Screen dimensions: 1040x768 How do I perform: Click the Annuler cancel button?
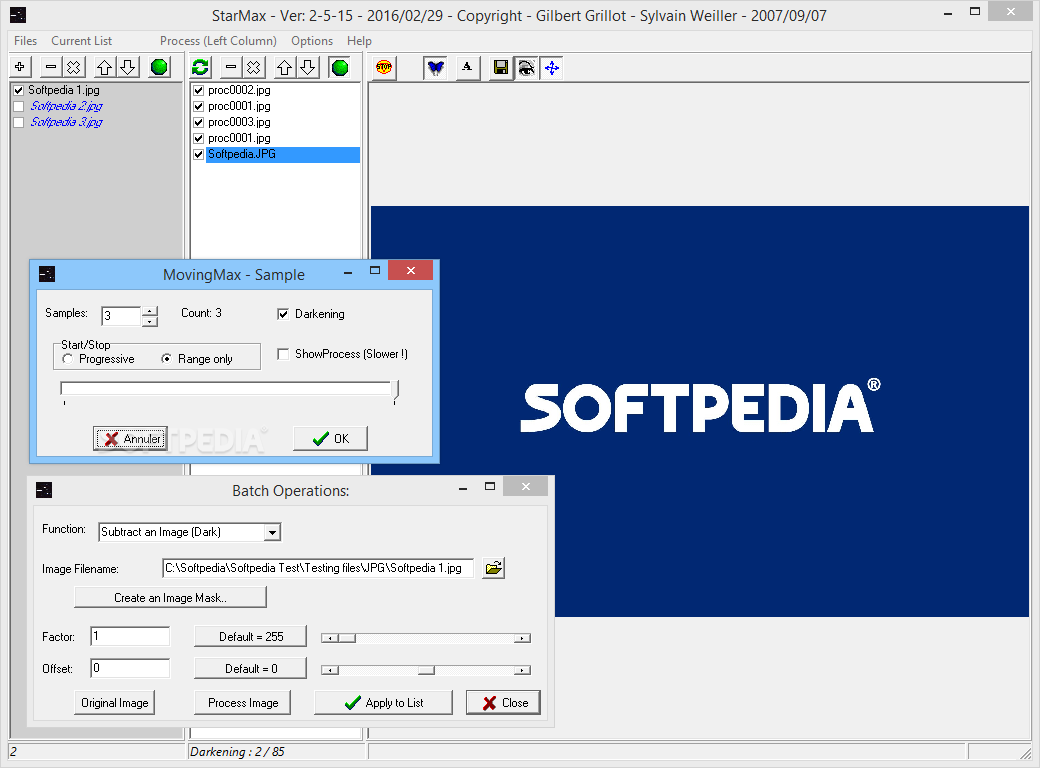click(131, 438)
